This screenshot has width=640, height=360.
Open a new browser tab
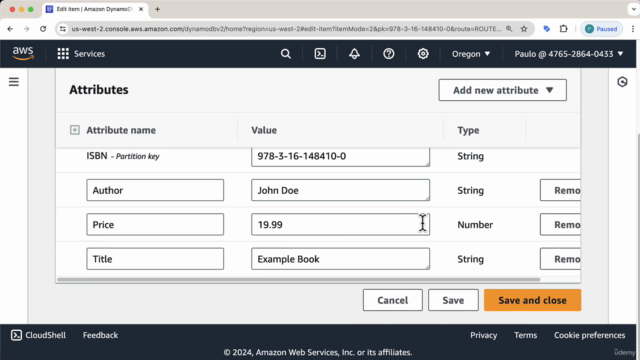(x=158, y=9)
